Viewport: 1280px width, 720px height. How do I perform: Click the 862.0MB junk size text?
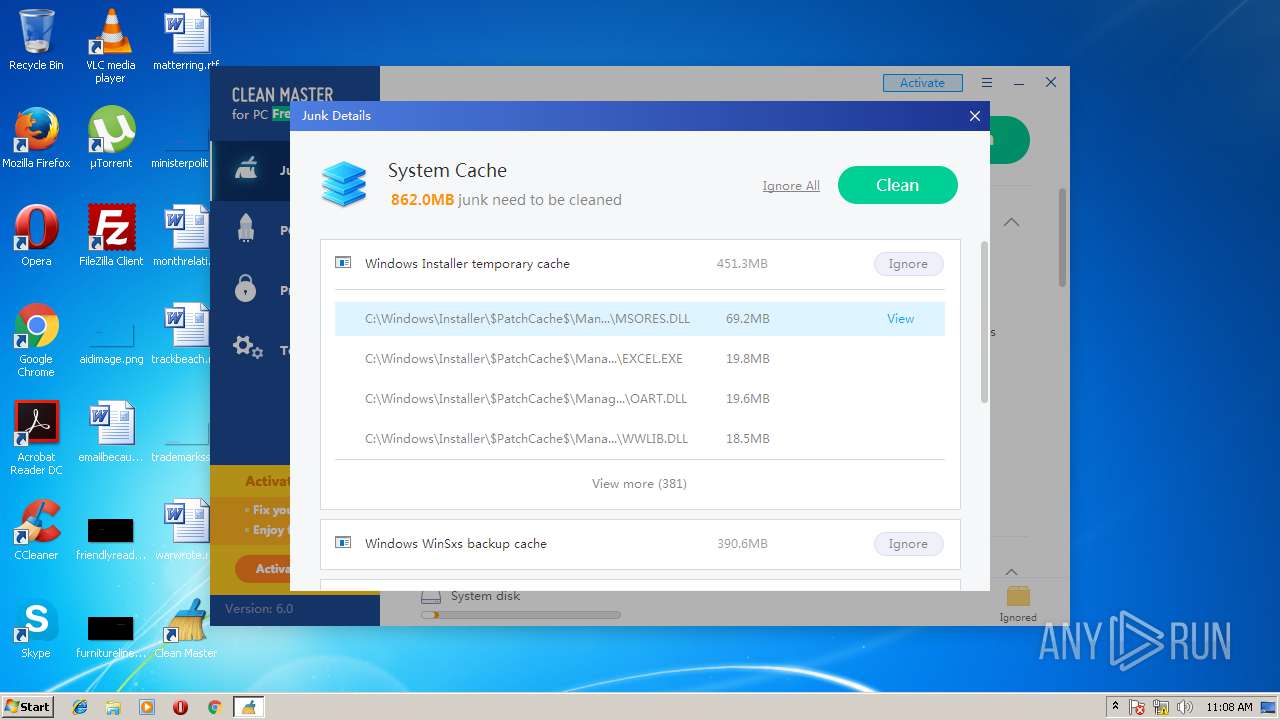click(422, 200)
